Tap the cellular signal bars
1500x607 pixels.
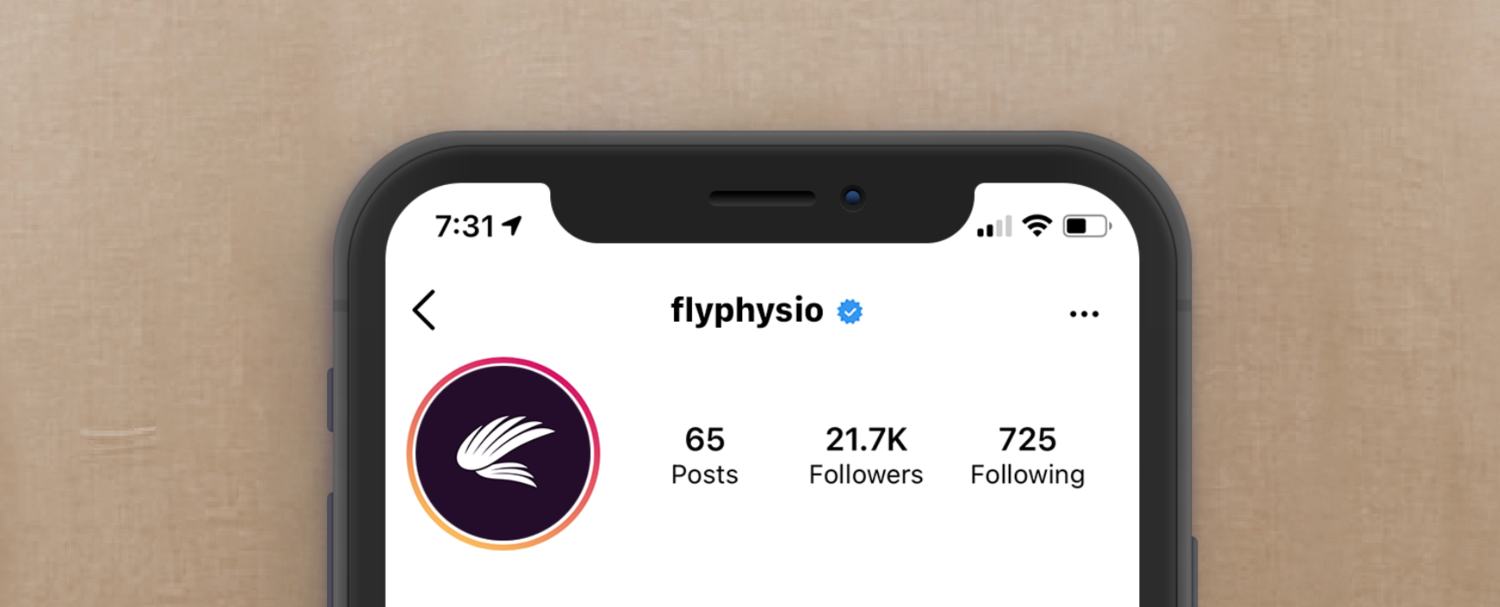tap(994, 227)
